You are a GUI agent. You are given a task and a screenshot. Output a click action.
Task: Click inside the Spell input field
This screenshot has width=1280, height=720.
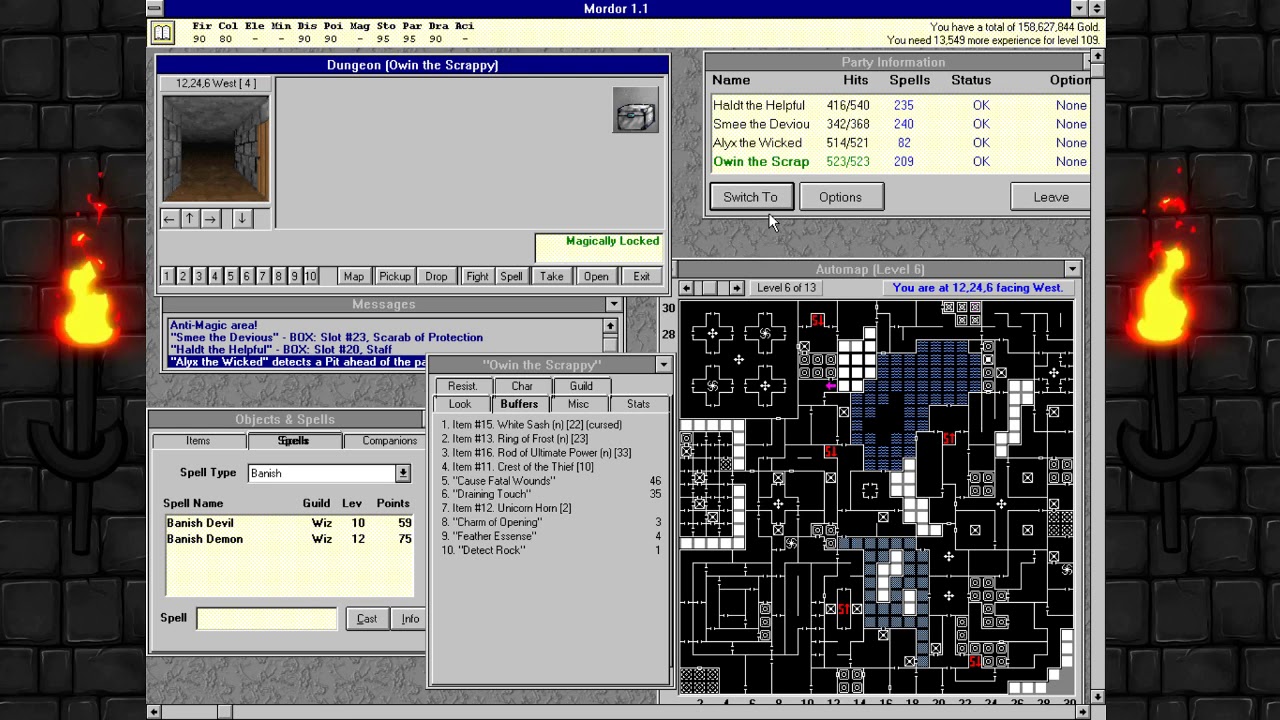[267, 619]
